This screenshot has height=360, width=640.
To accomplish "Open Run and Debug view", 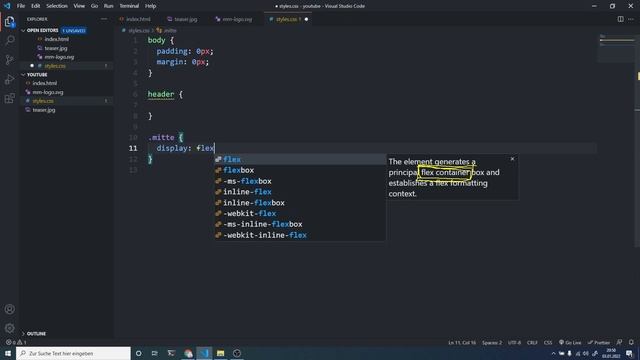I will tap(9, 79).
